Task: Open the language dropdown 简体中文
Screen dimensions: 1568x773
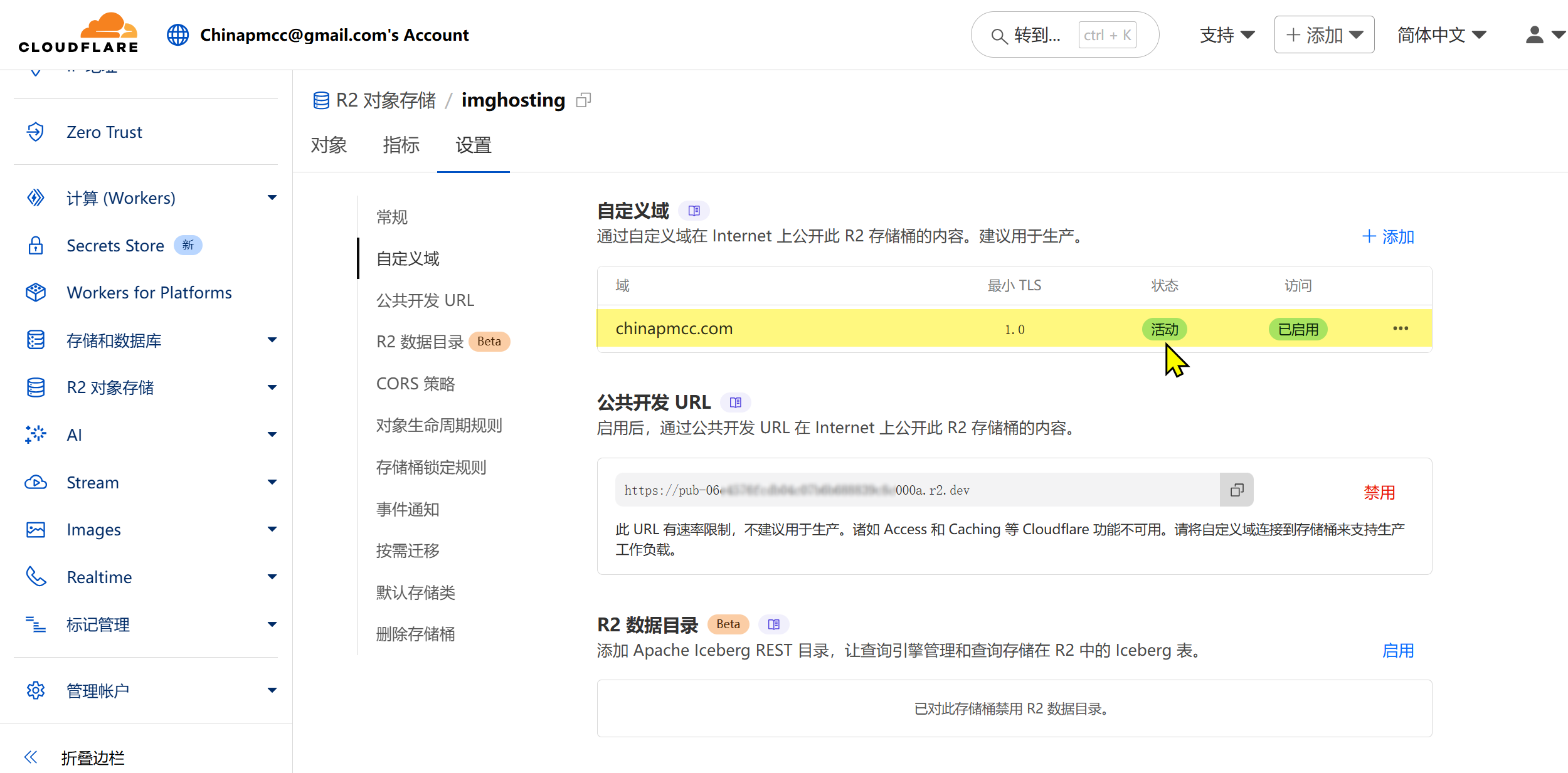Action: coord(1441,35)
